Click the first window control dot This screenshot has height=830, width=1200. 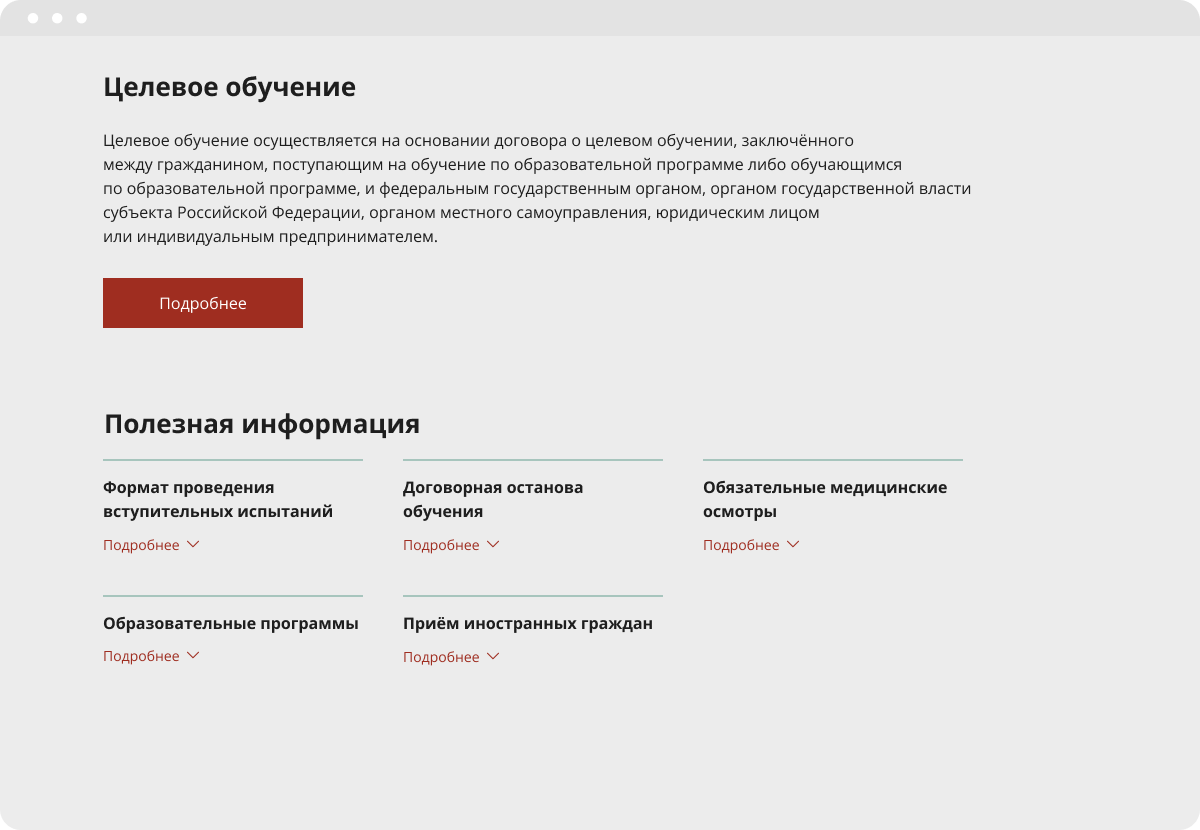pos(33,18)
